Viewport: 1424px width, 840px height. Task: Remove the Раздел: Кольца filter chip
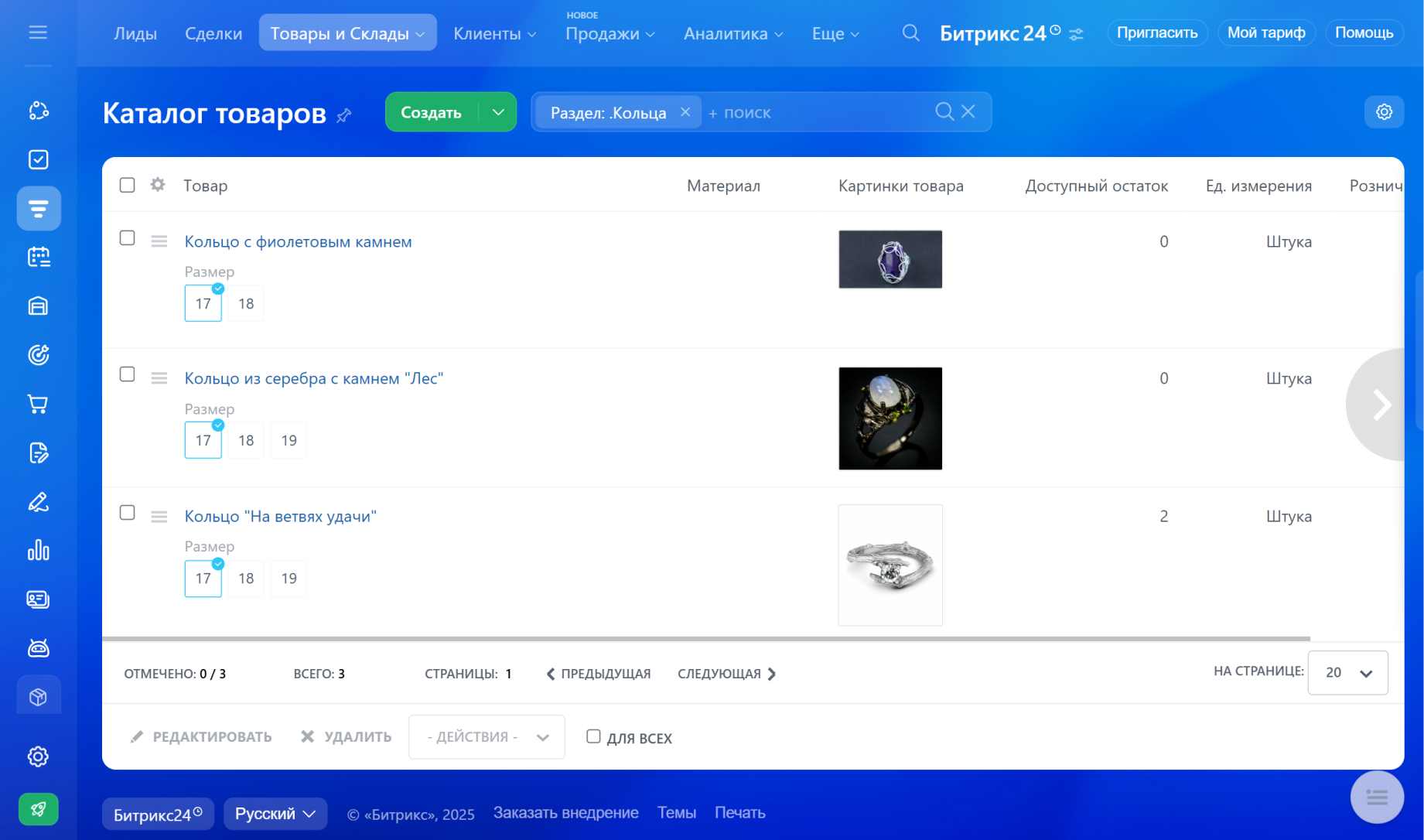coord(685,112)
